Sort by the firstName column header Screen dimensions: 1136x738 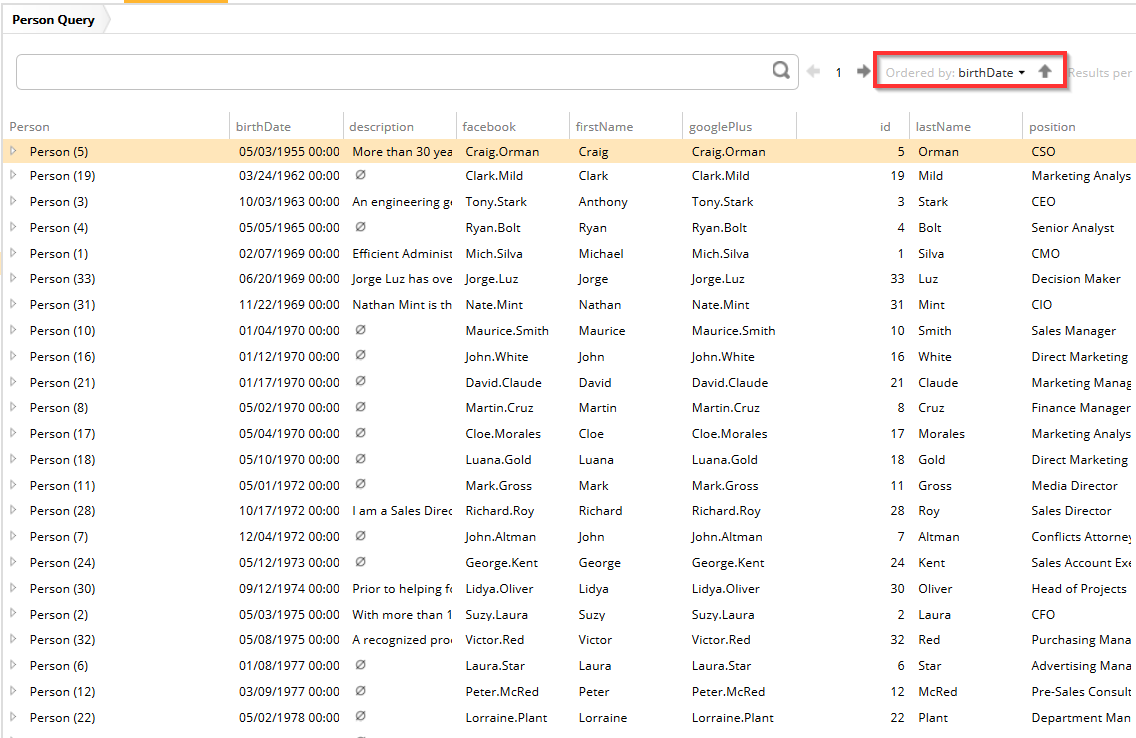click(x=604, y=127)
